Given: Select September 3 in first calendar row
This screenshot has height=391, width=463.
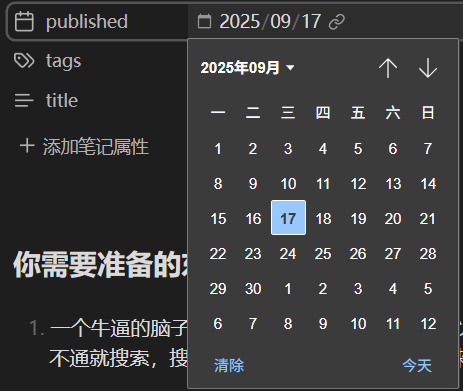Looking at the screenshot, I should [x=288, y=149].
